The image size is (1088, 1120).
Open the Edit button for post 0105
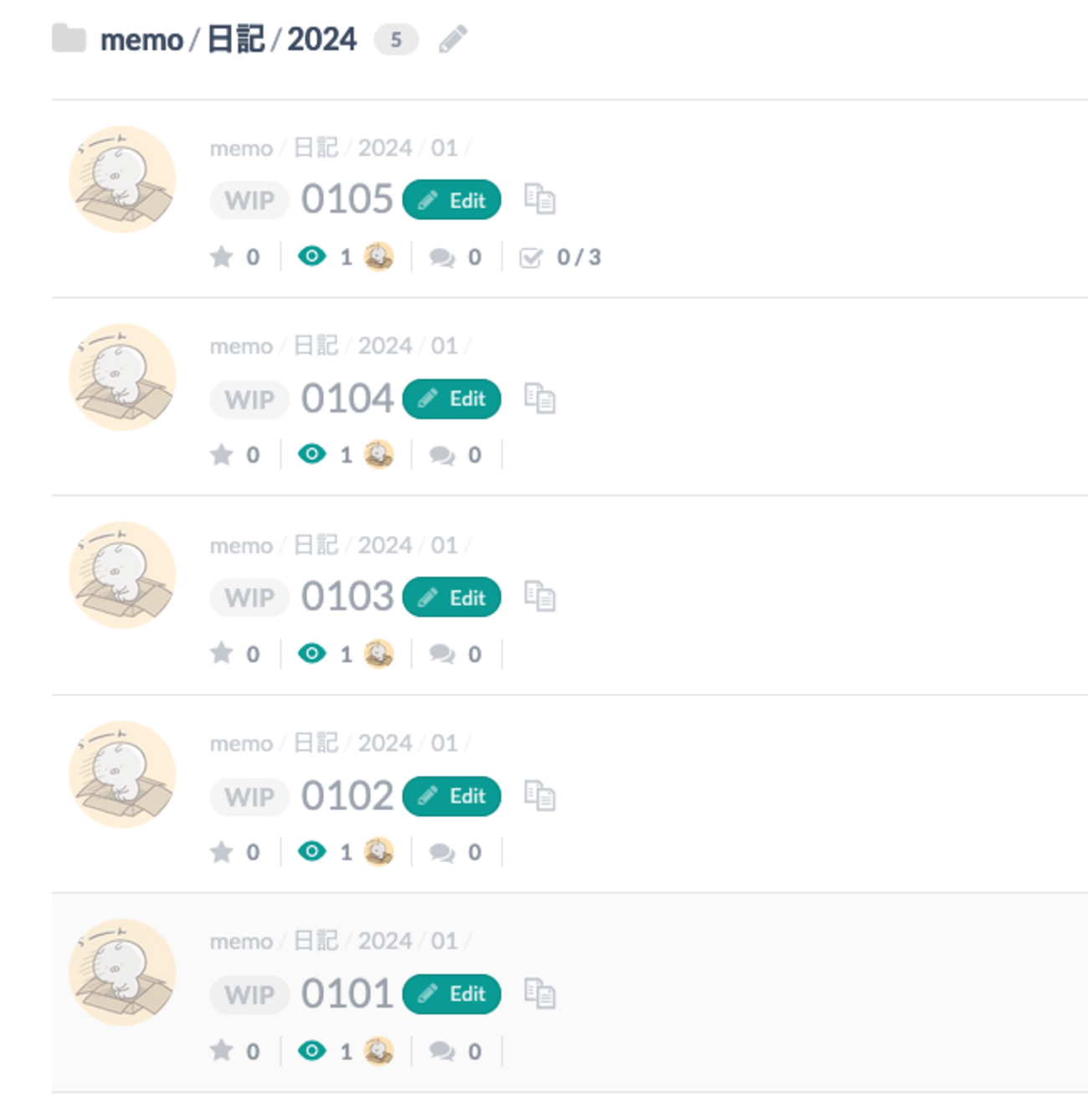[x=452, y=200]
